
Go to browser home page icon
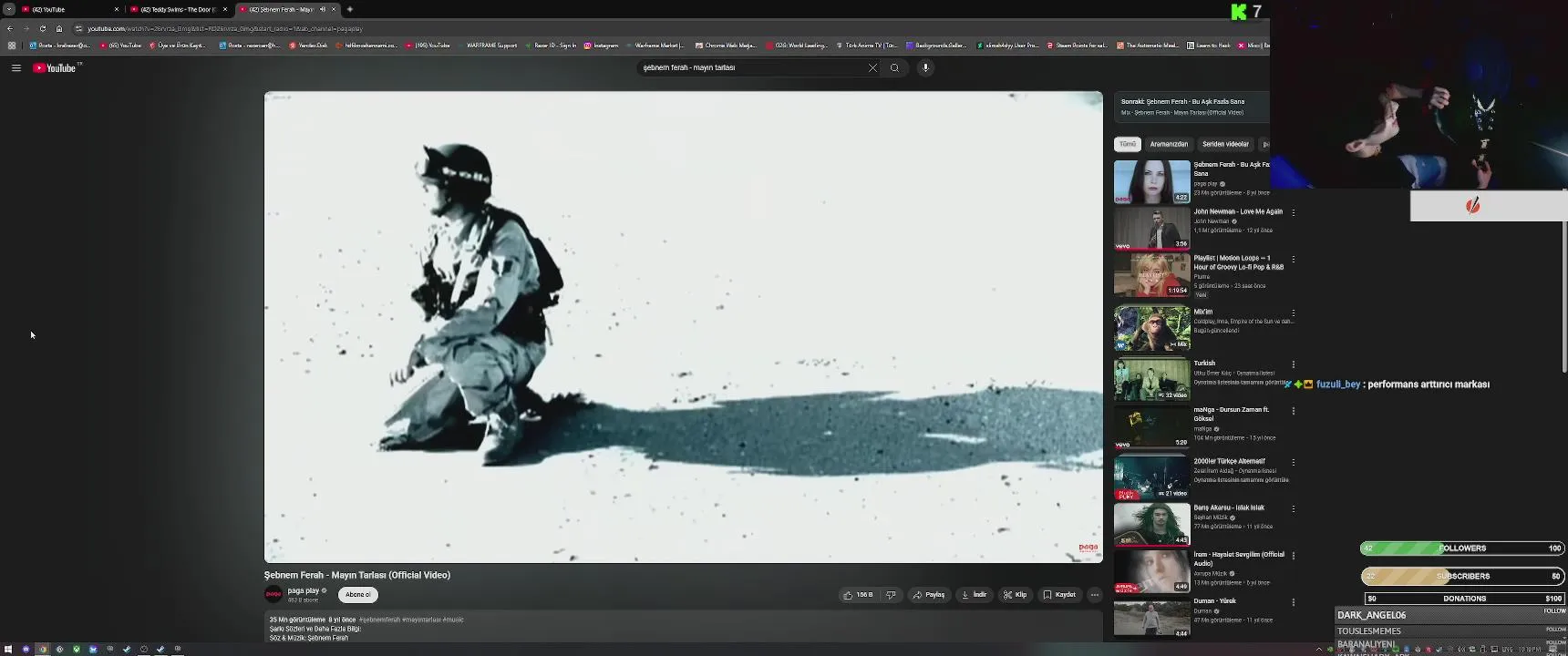(59, 28)
